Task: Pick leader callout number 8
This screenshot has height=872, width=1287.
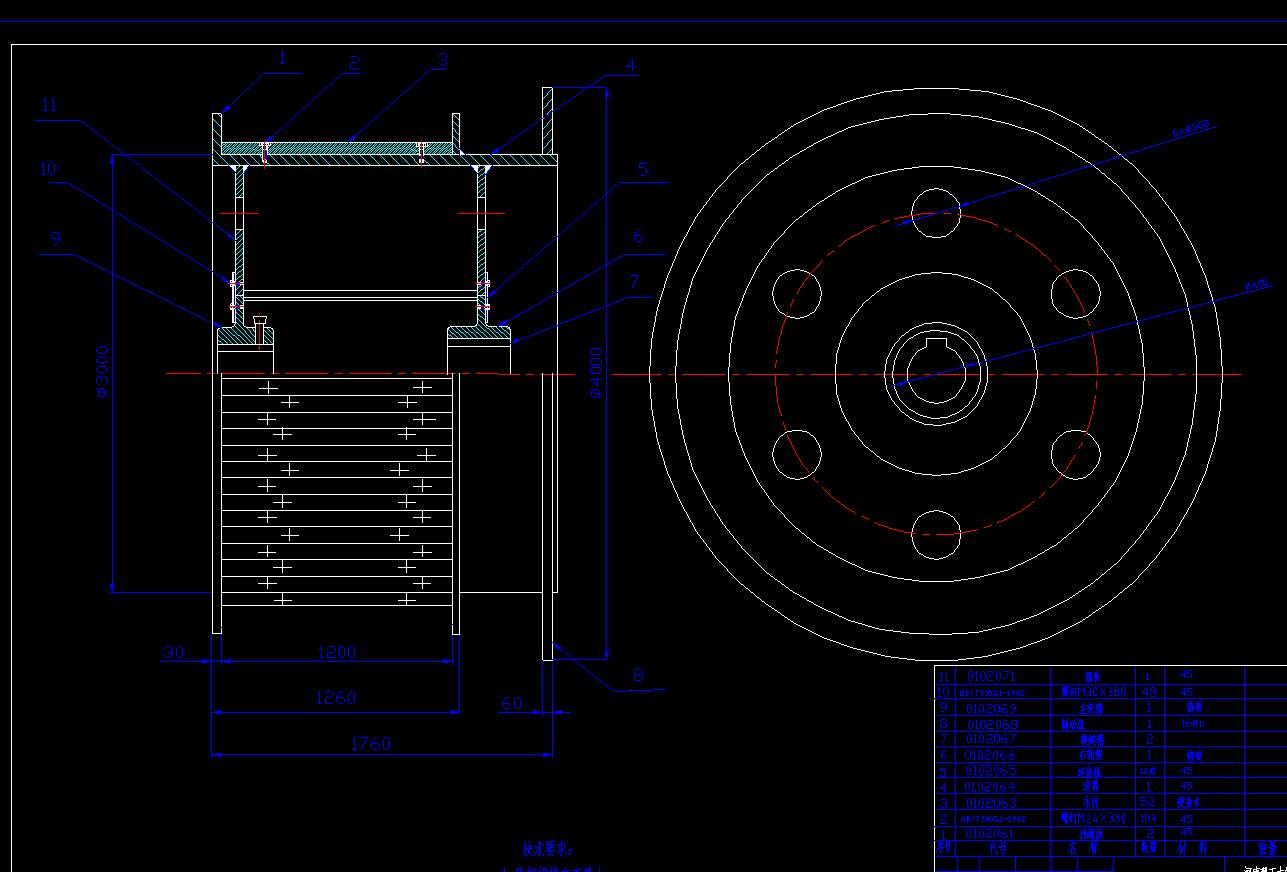Action: coord(638,675)
